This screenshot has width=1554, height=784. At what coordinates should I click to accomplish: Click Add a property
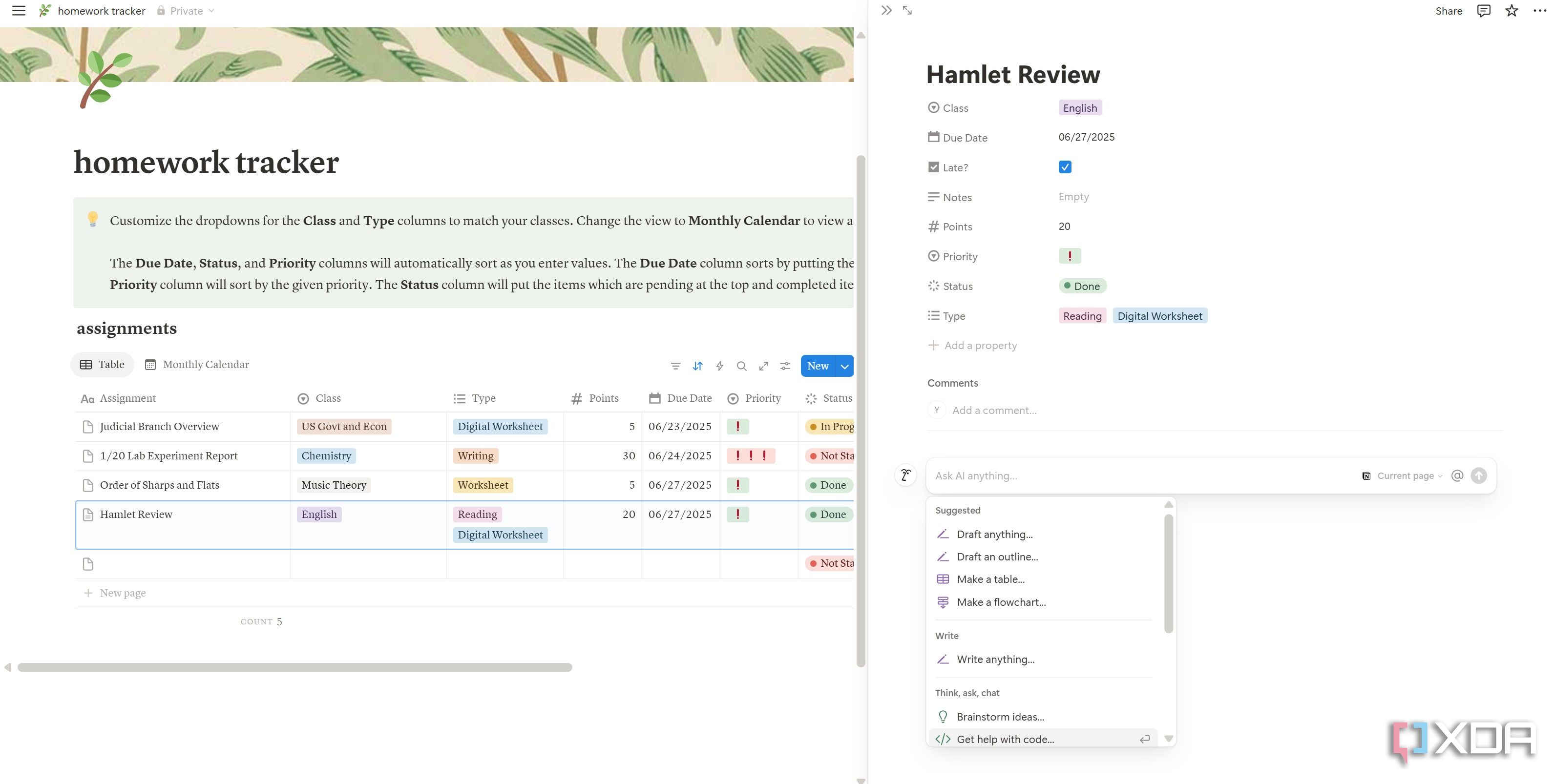point(972,346)
